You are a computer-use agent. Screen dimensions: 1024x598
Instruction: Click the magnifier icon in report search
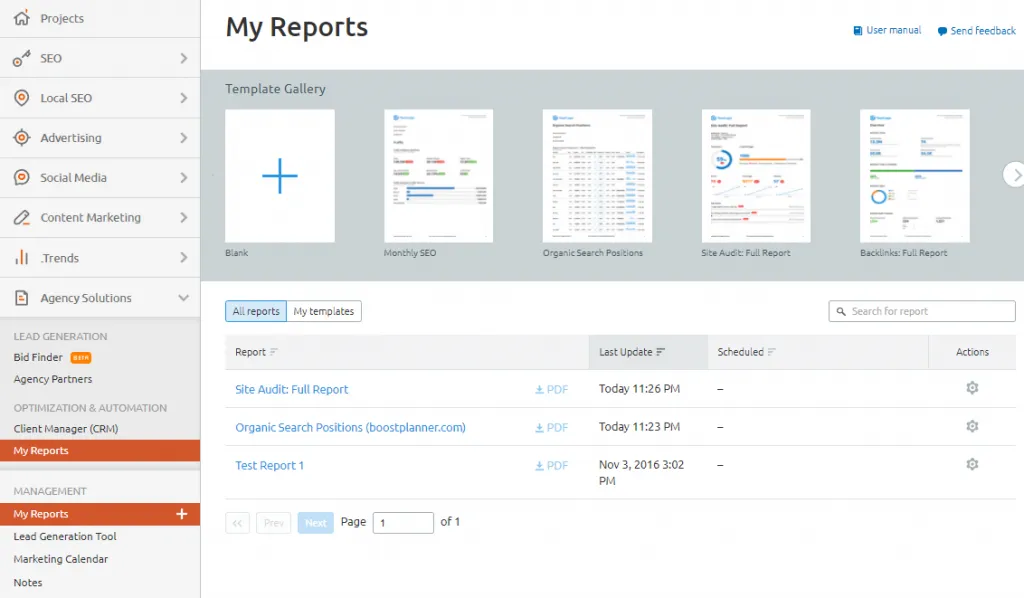pos(841,311)
